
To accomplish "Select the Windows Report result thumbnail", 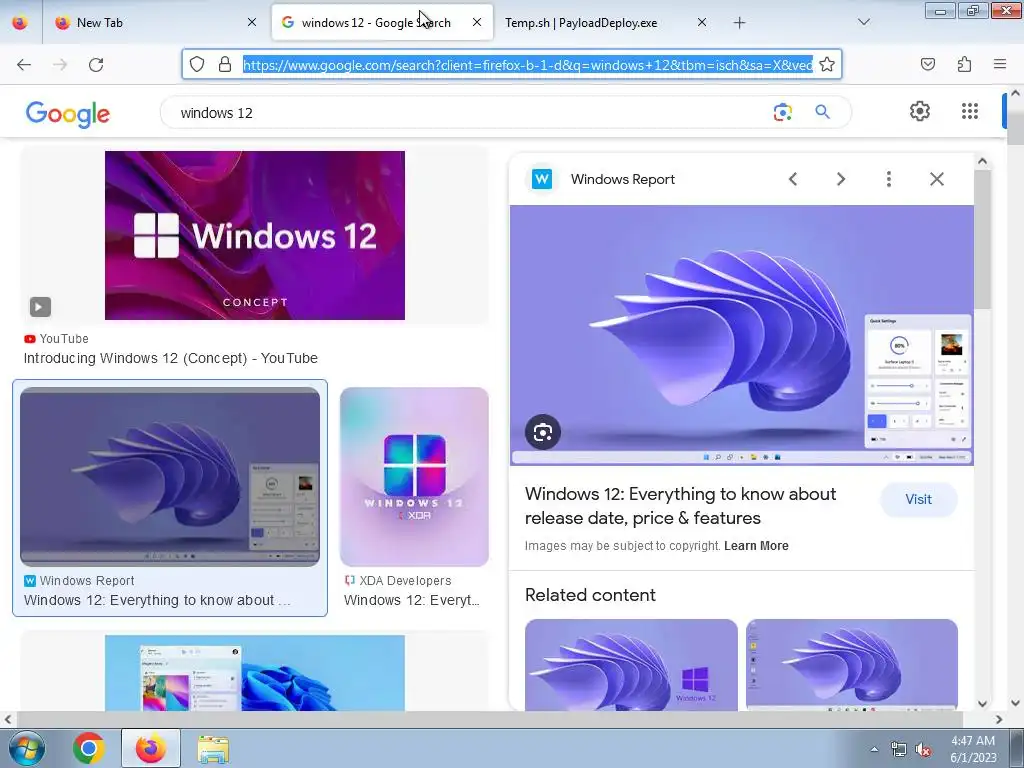I will (x=170, y=477).
